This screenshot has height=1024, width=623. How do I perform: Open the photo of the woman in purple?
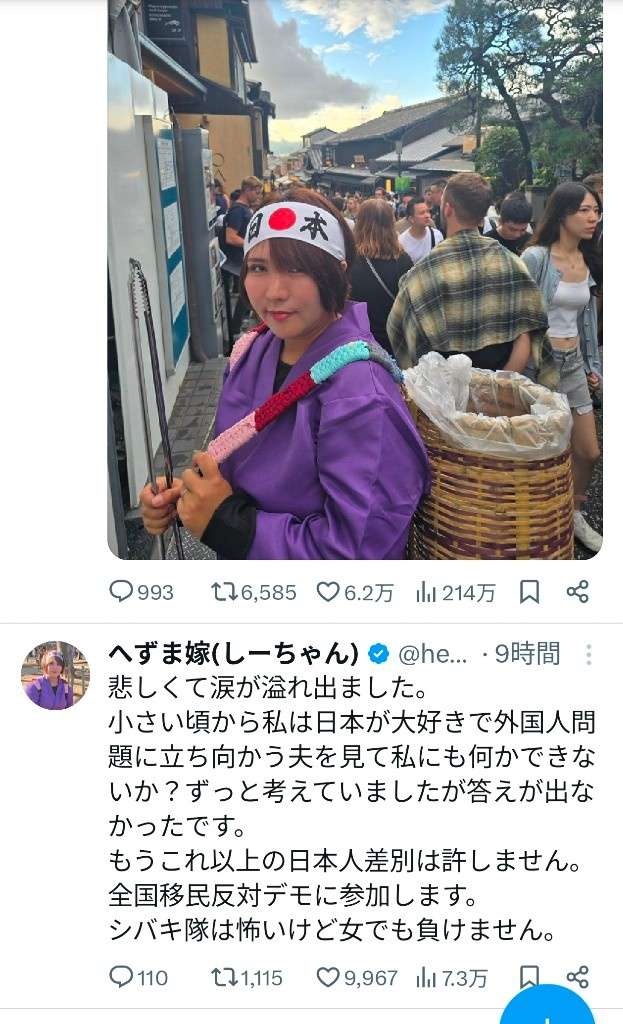click(355, 280)
